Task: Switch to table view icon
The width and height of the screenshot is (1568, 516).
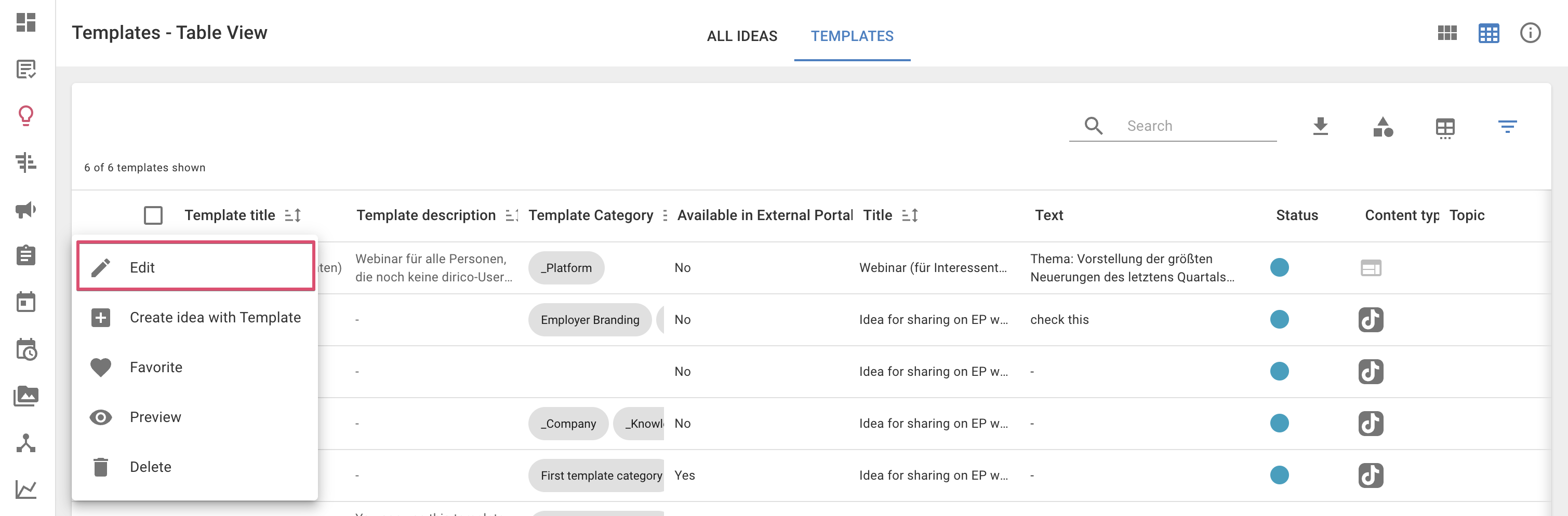Action: click(x=1489, y=33)
